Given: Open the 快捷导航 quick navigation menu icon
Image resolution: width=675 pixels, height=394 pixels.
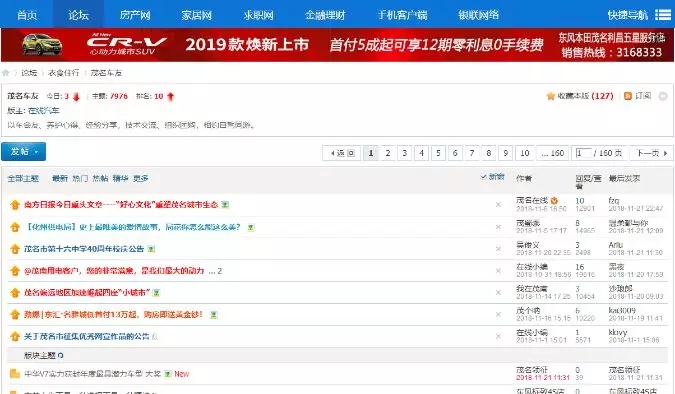Looking at the screenshot, I should pyautogui.click(x=663, y=15).
